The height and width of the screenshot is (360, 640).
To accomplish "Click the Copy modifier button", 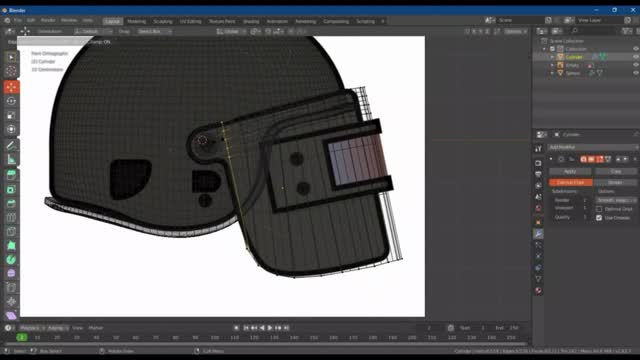I will pos(616,171).
